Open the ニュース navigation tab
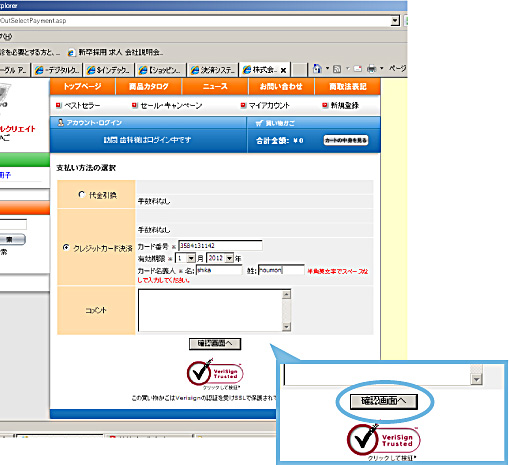This screenshot has width=509, height=465. [215, 87]
